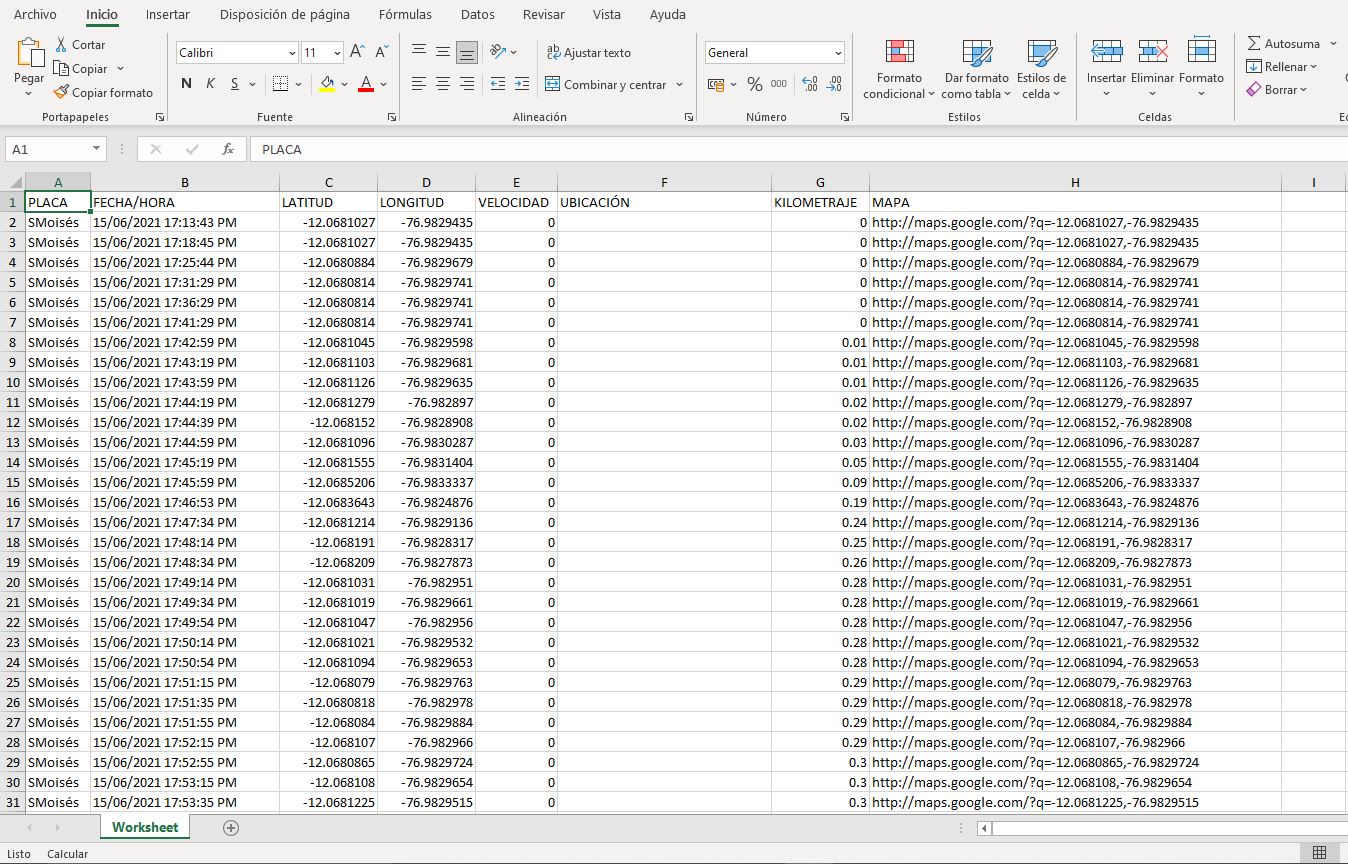The image size is (1348, 864).
Task: Open the Calibri font name dropdown
Action: [x=292, y=53]
